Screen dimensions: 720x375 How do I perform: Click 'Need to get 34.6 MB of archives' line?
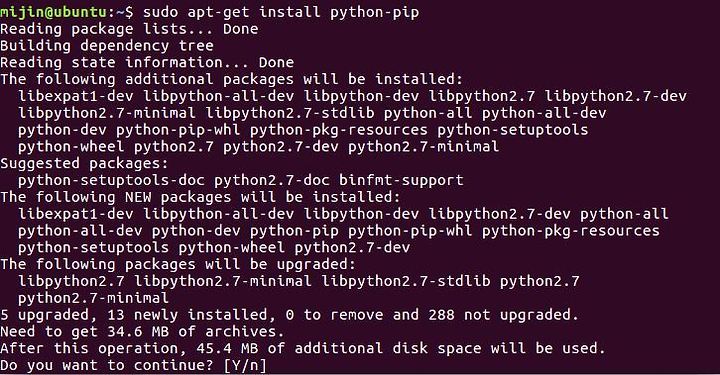[142, 331]
